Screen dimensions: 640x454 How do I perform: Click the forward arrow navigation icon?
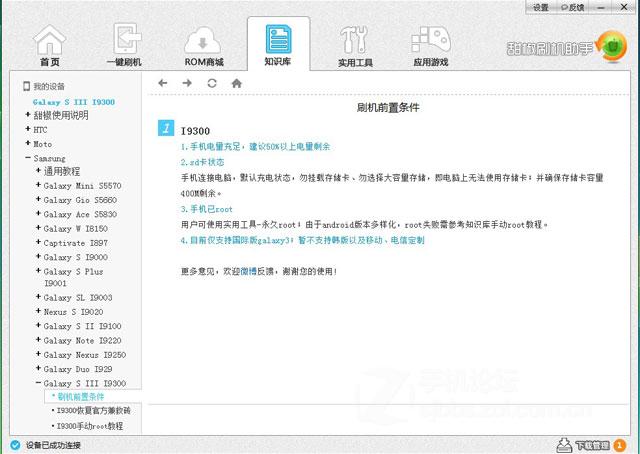pos(187,83)
